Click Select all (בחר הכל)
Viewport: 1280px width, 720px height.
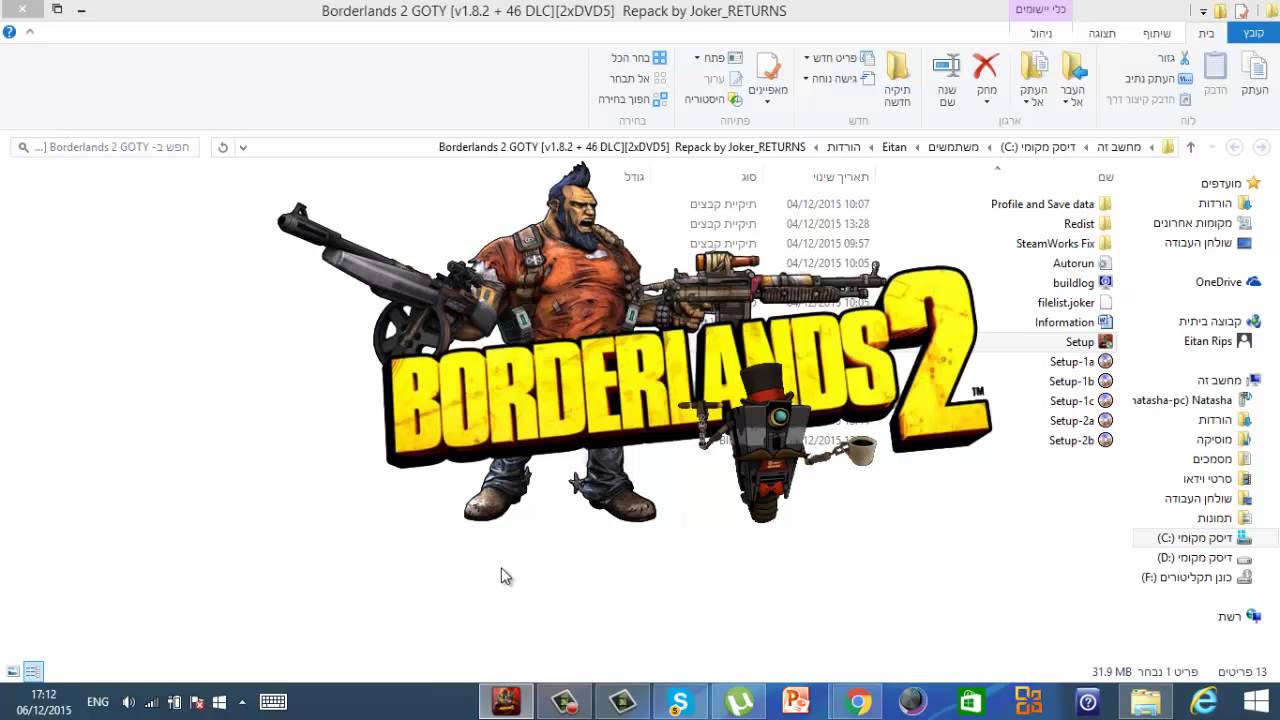tap(638, 58)
